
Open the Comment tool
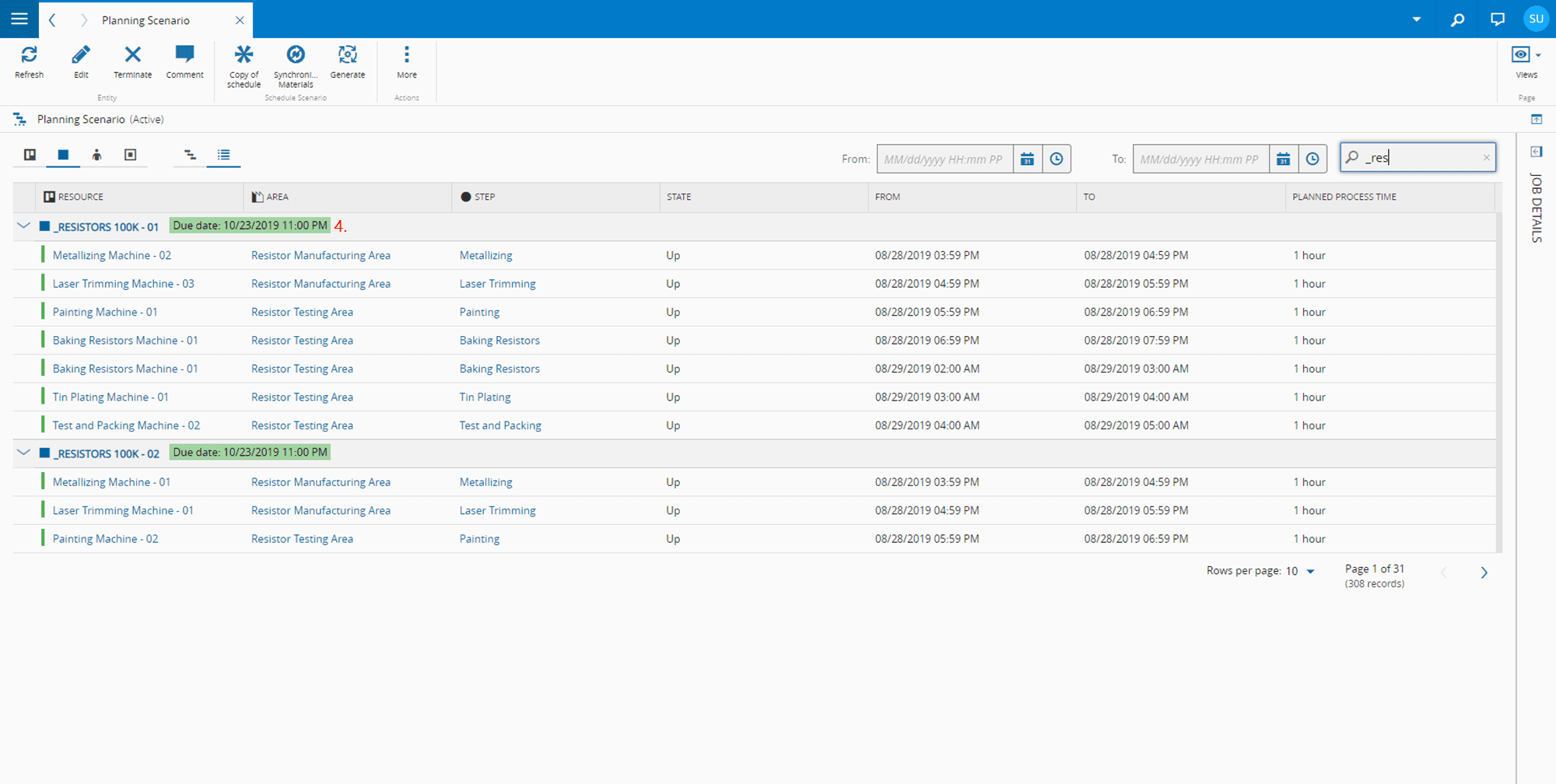(184, 55)
